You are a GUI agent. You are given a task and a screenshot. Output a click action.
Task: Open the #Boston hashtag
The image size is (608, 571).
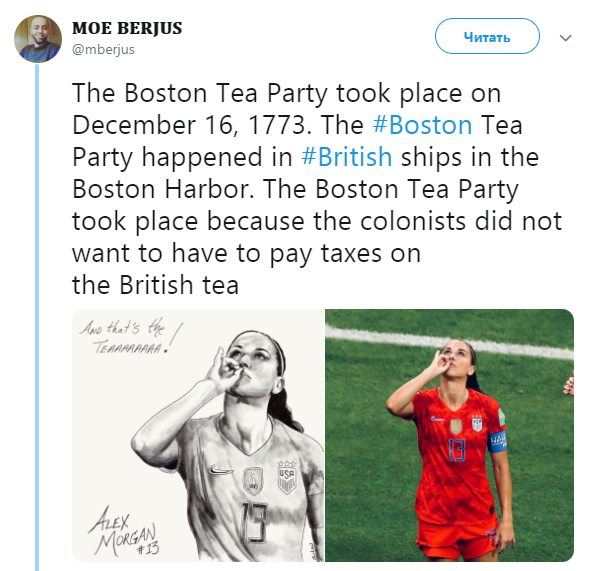(421, 126)
